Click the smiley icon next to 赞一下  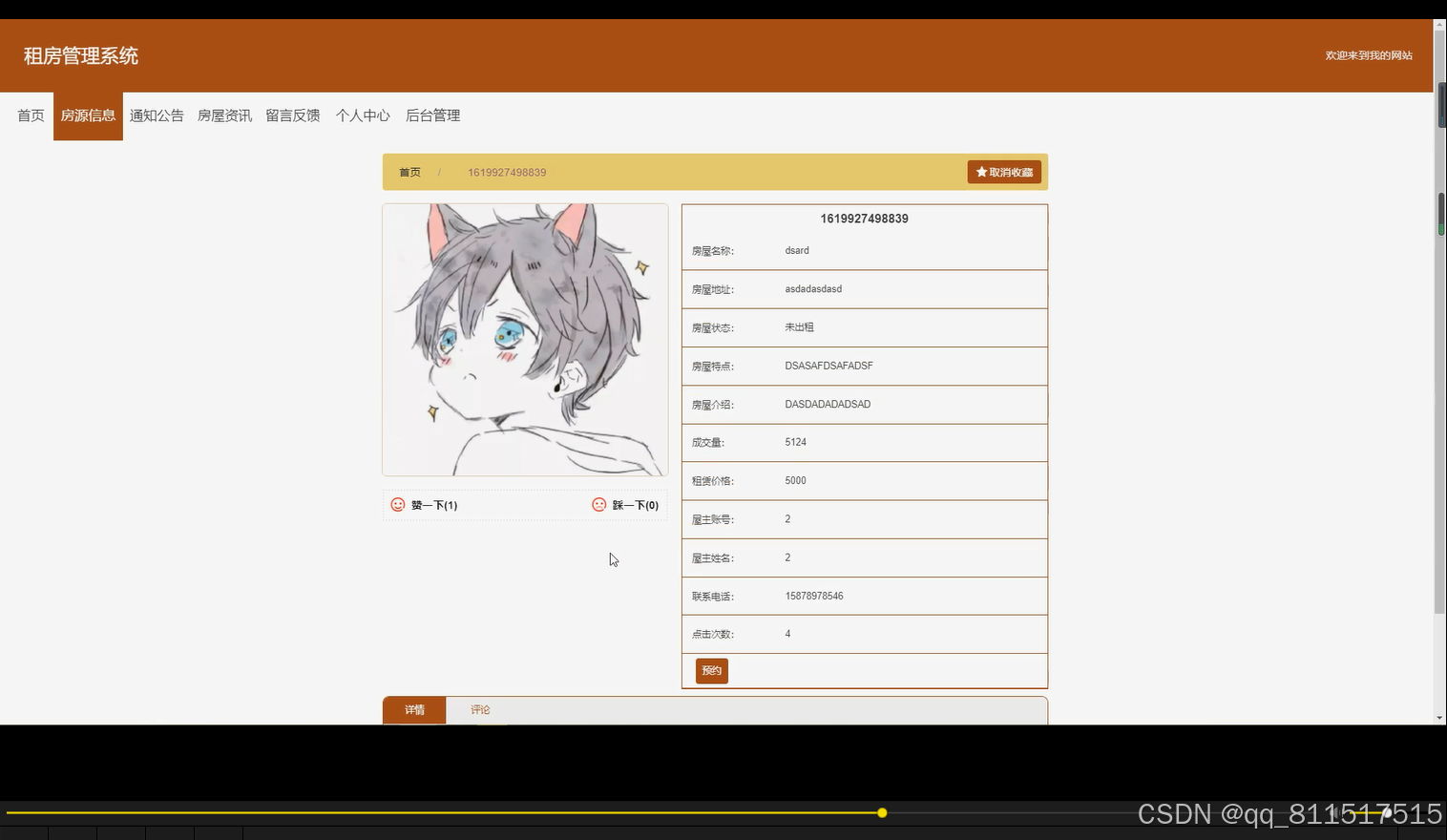pyautogui.click(x=398, y=505)
